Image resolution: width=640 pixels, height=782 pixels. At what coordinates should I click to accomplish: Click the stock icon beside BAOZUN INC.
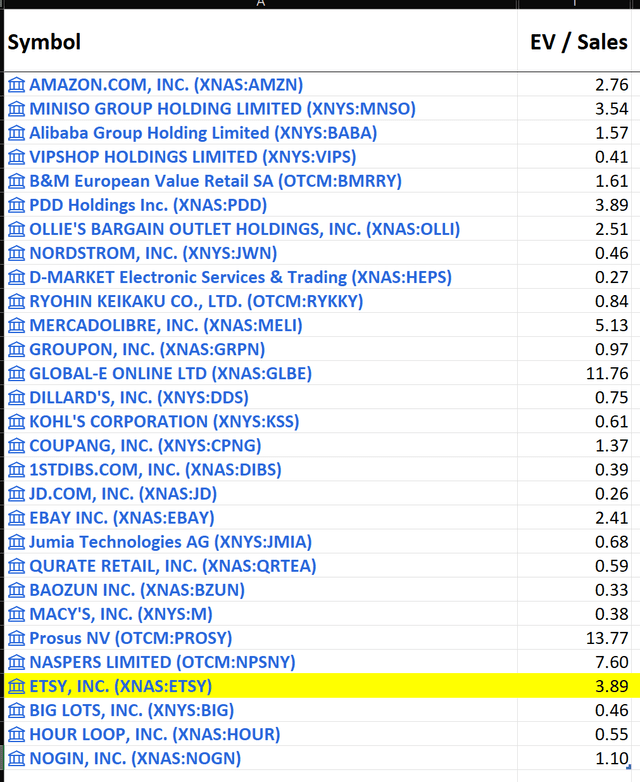16,590
